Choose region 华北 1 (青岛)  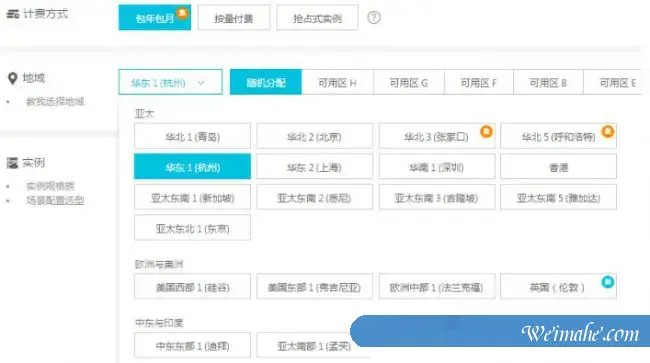click(x=192, y=136)
